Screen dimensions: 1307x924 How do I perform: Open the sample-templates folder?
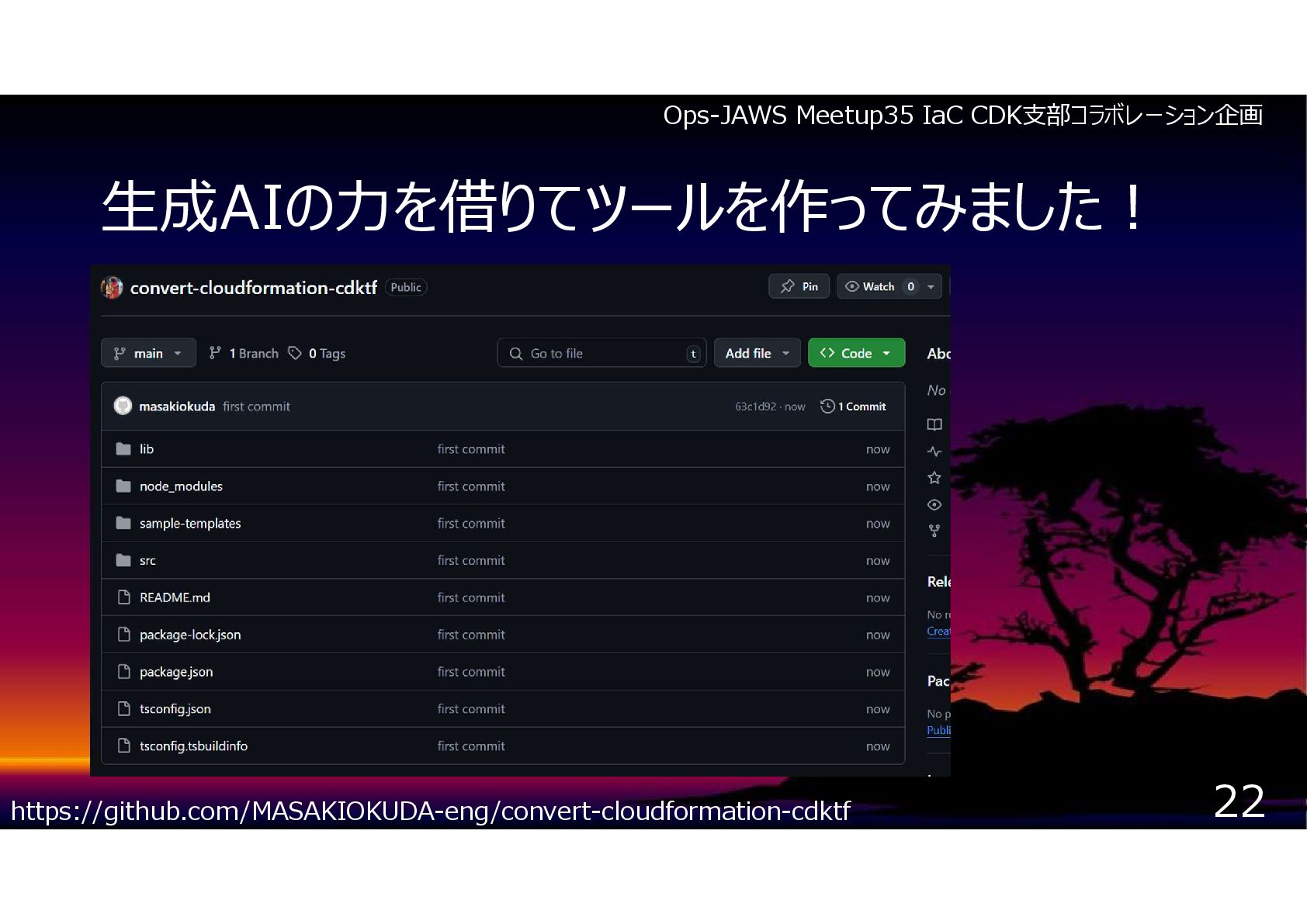point(190,524)
